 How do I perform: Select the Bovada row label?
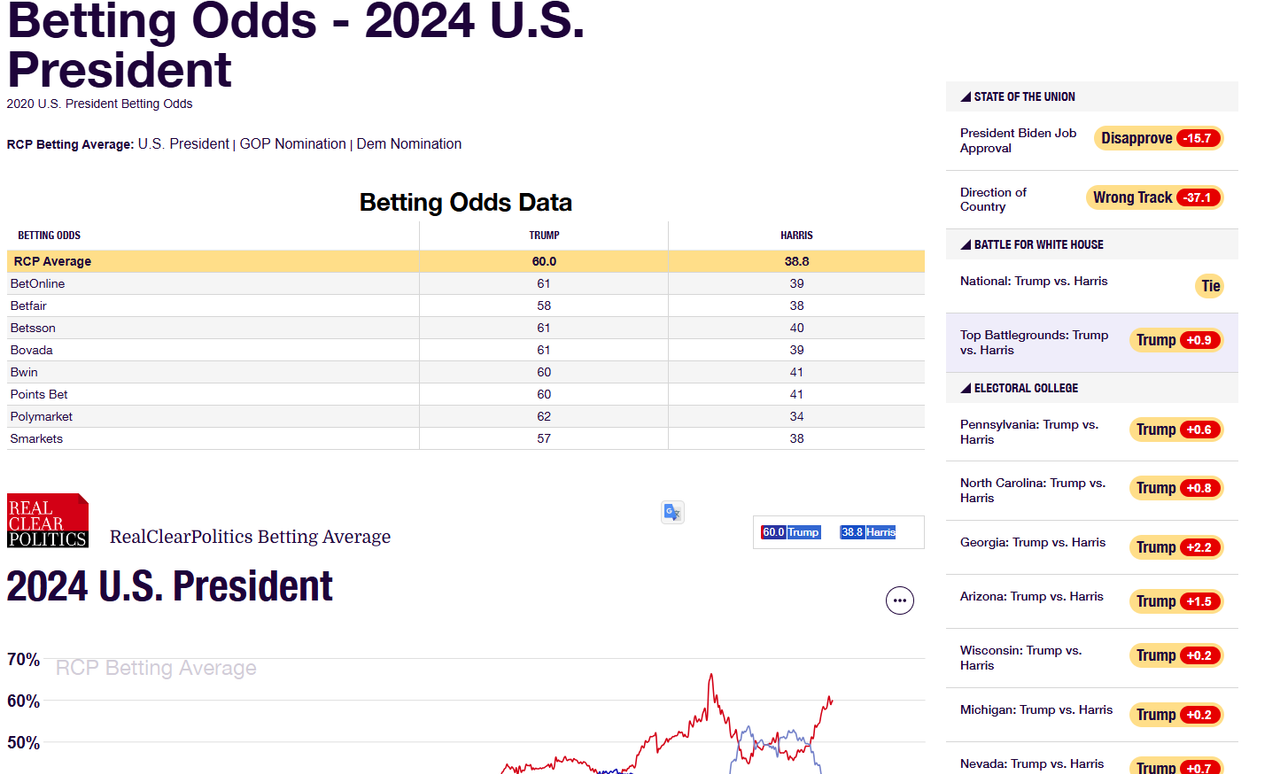pos(31,350)
